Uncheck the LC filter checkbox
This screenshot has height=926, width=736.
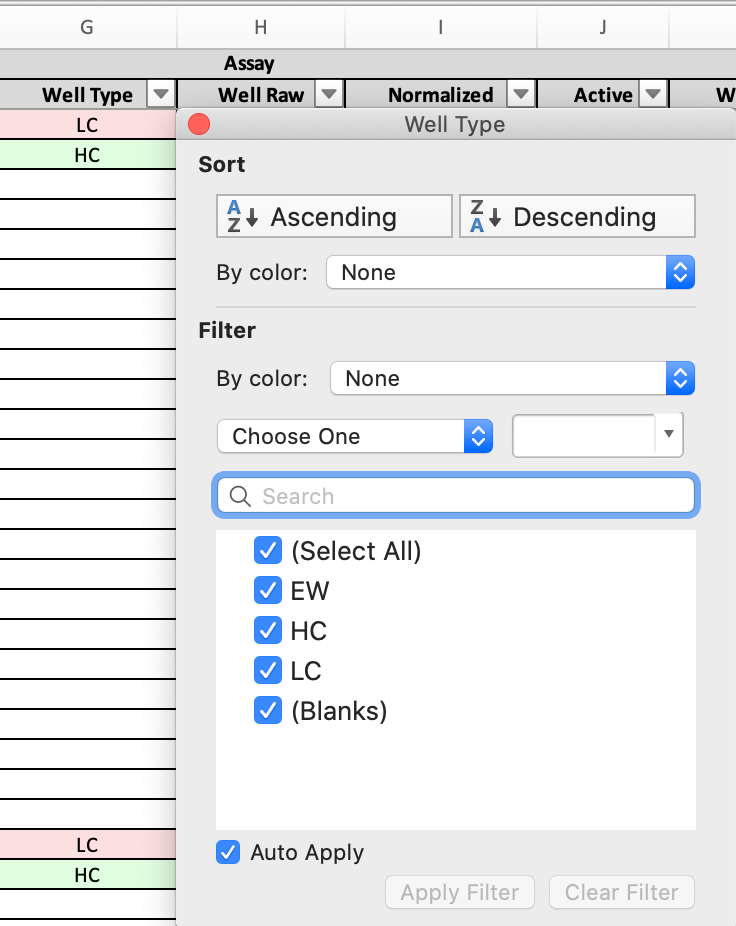pyautogui.click(x=268, y=670)
